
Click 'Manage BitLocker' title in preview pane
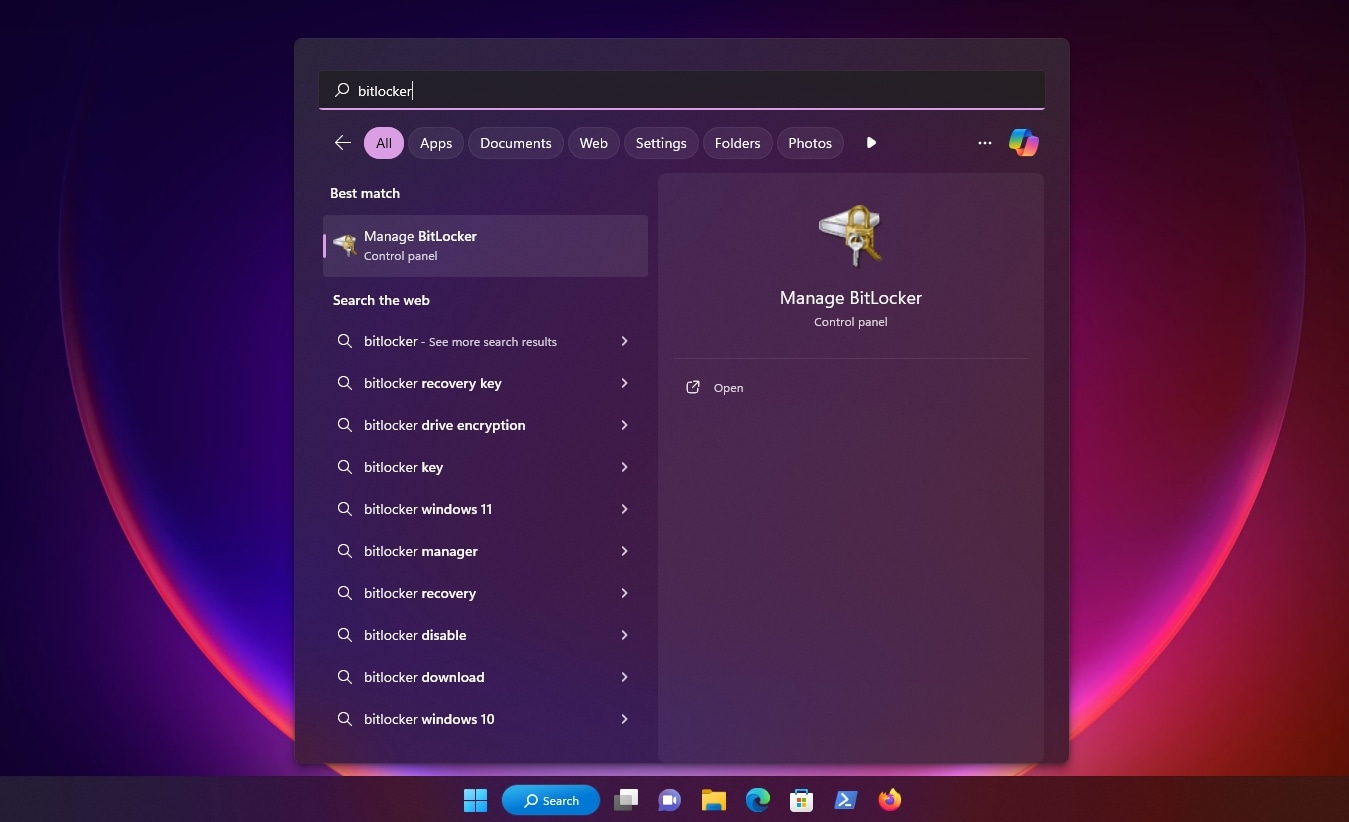point(851,298)
